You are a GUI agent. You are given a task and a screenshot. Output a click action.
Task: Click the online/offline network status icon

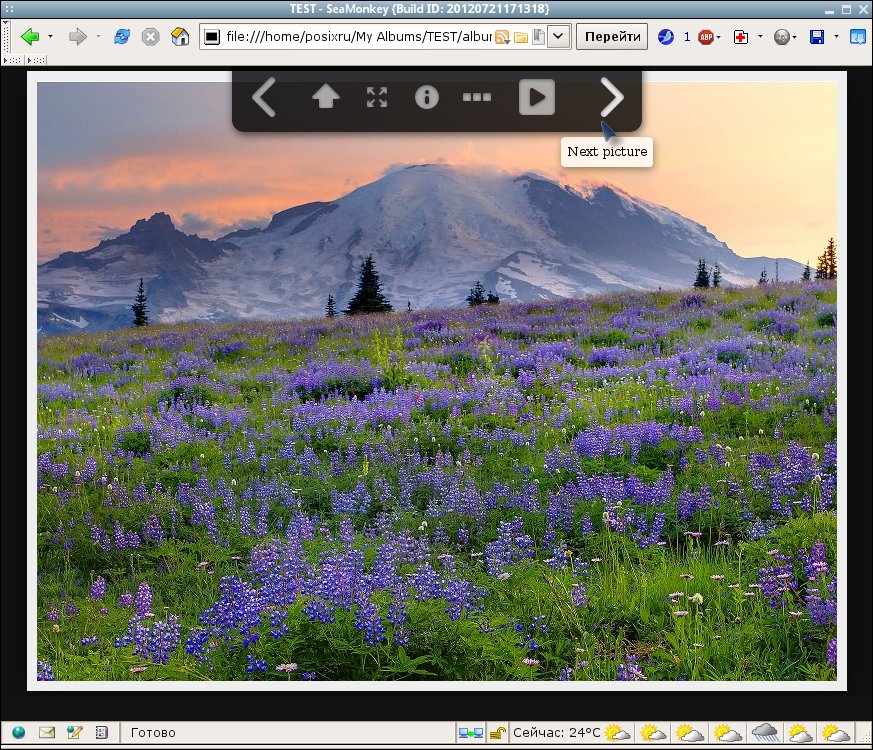point(470,733)
